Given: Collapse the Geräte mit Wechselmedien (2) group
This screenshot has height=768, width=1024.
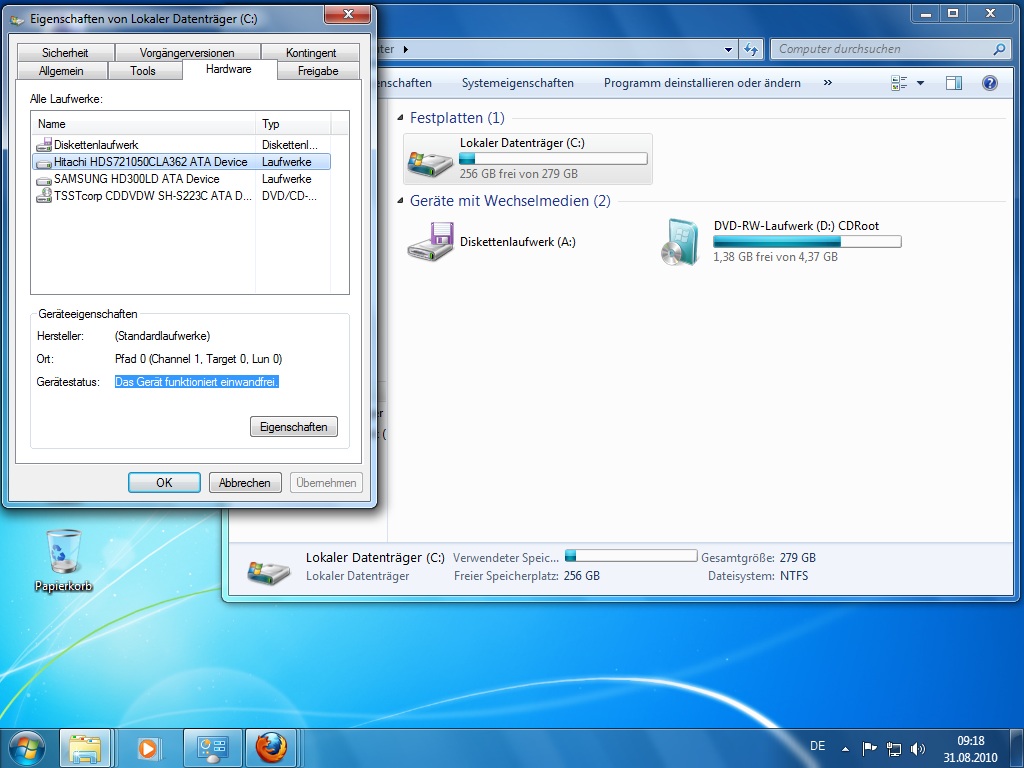Looking at the screenshot, I should (x=400, y=201).
